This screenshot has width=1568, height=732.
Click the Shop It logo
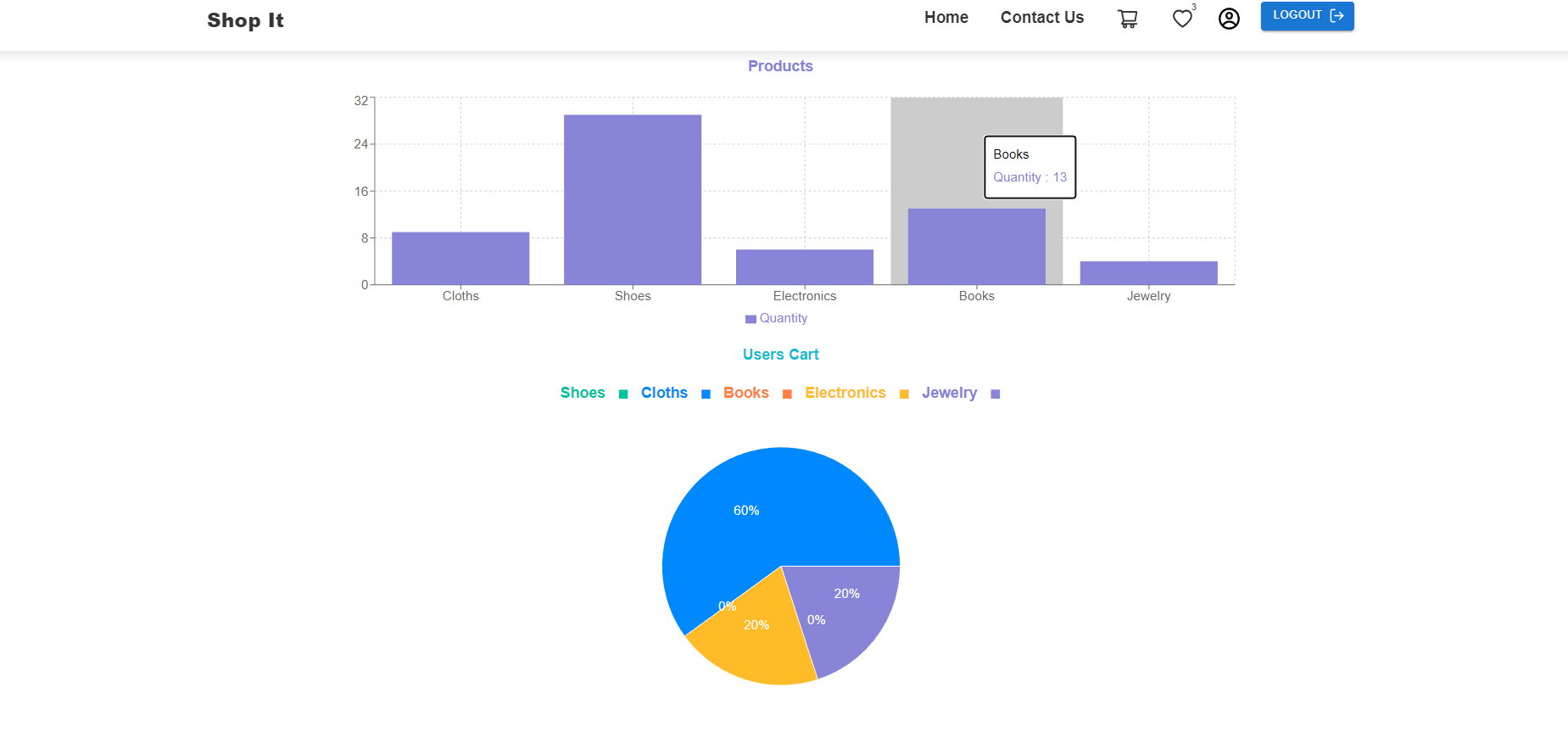pyautogui.click(x=245, y=20)
